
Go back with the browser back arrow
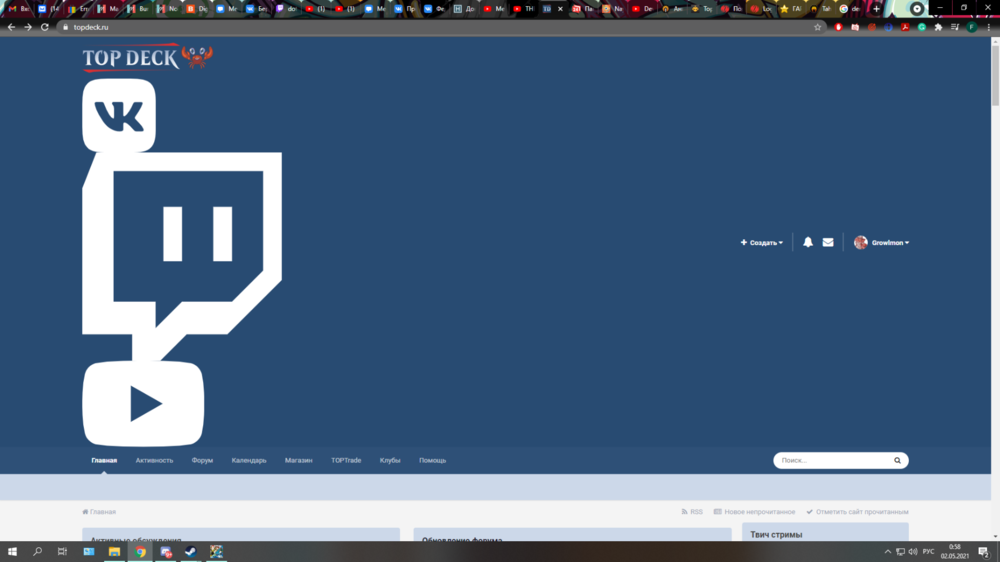click(x=11, y=27)
